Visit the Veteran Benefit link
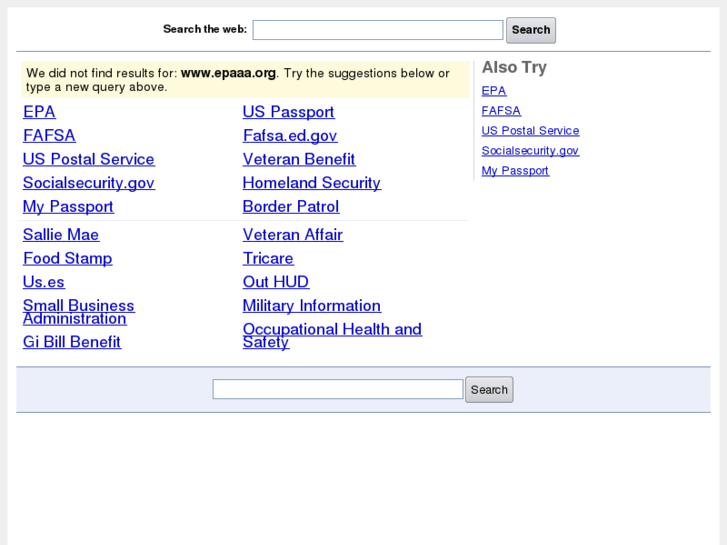The image size is (727, 545). pos(298,159)
